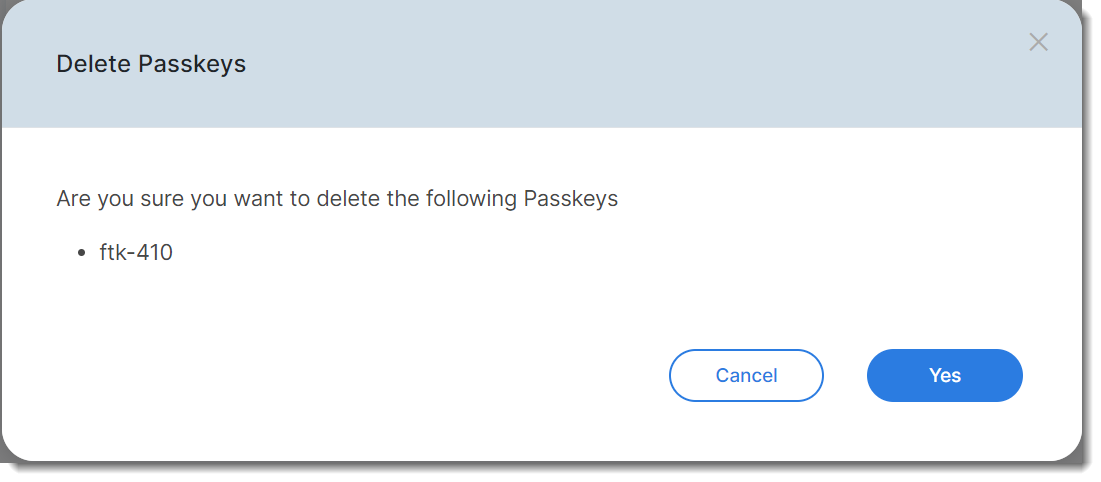1101x482 pixels.
Task: Click the bullet point before ftk-410
Action: pyautogui.click(x=82, y=254)
